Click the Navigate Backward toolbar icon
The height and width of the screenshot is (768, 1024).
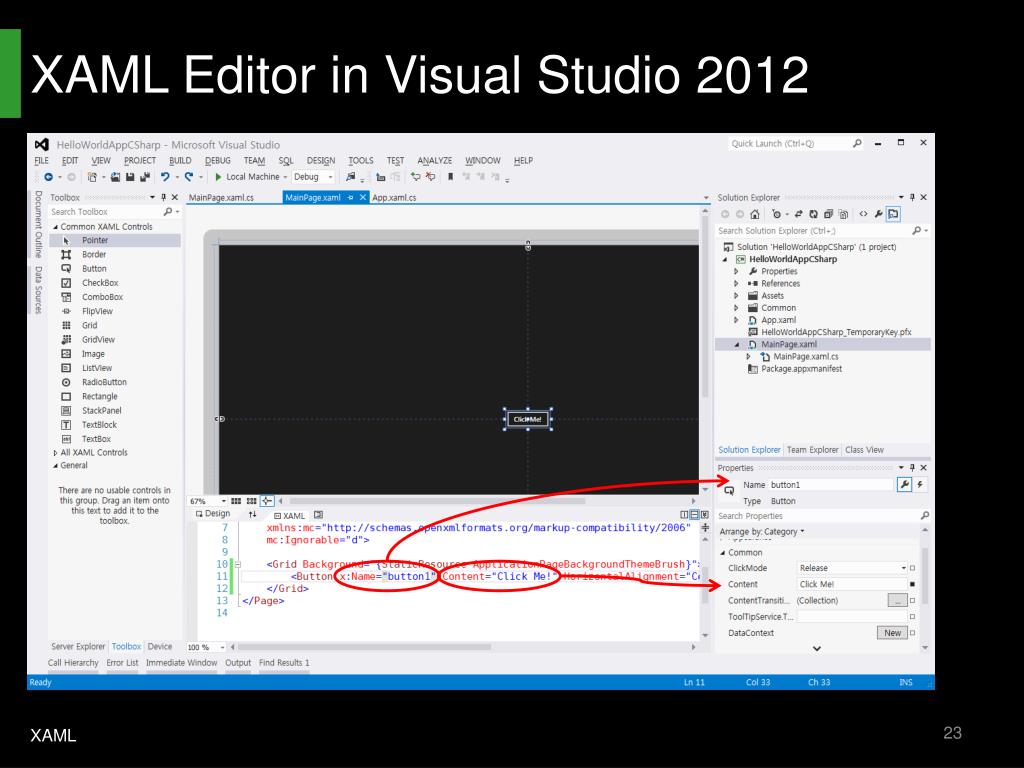48,177
